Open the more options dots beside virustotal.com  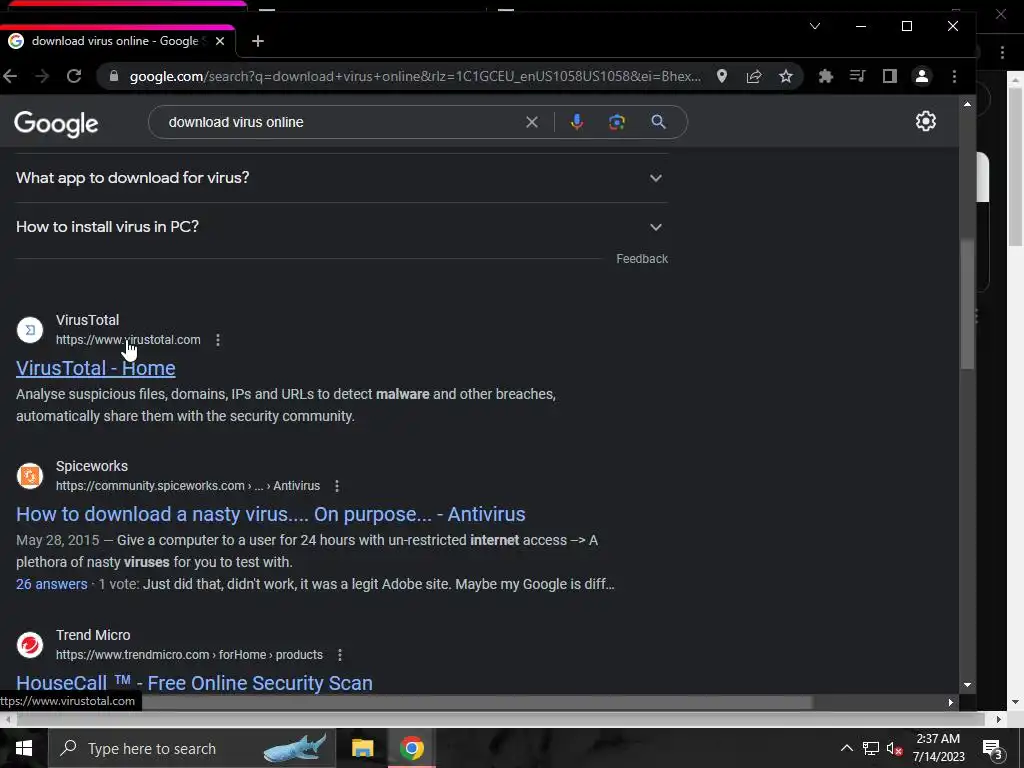click(218, 340)
